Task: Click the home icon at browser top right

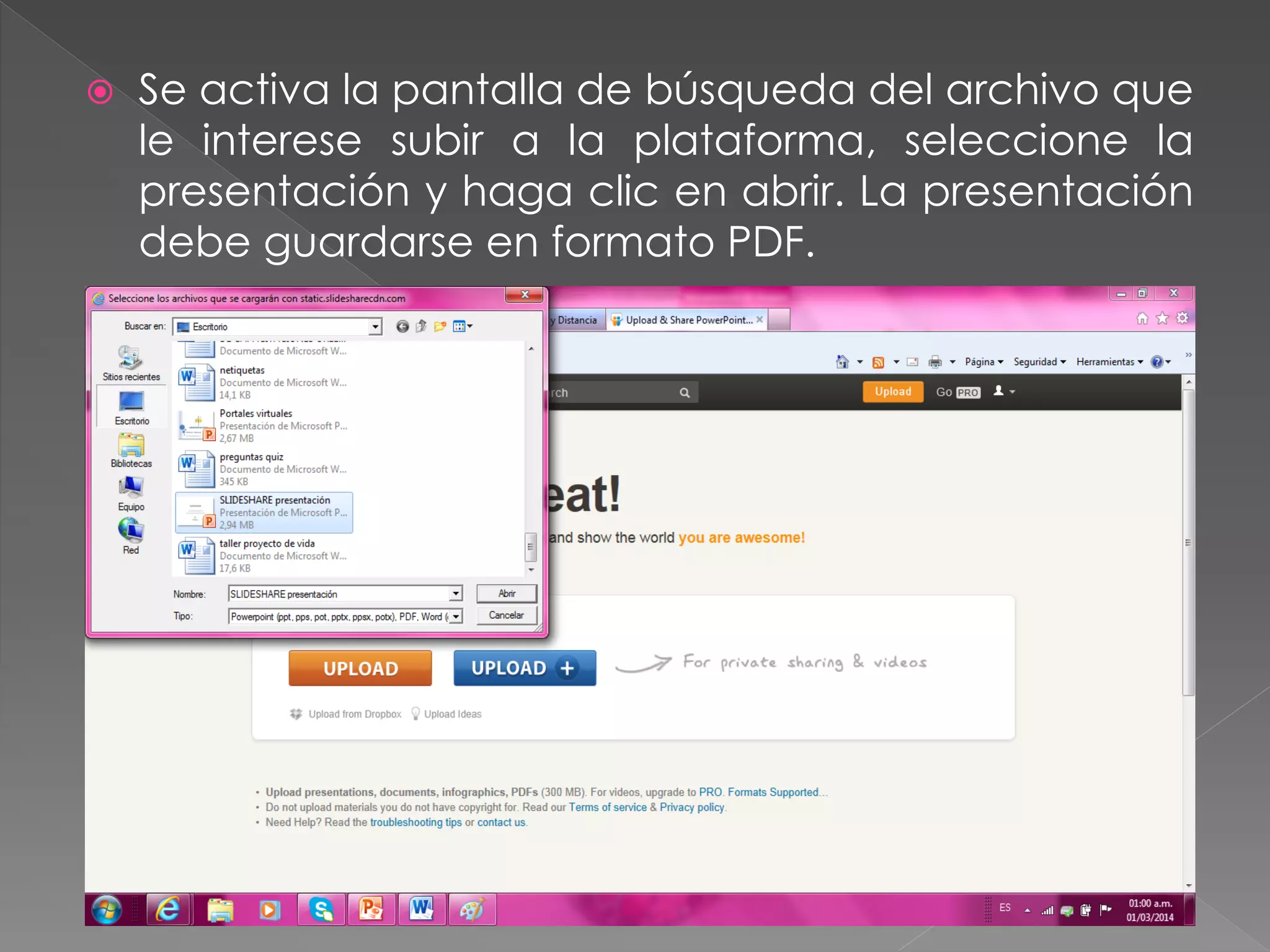Action: pyautogui.click(x=1142, y=319)
